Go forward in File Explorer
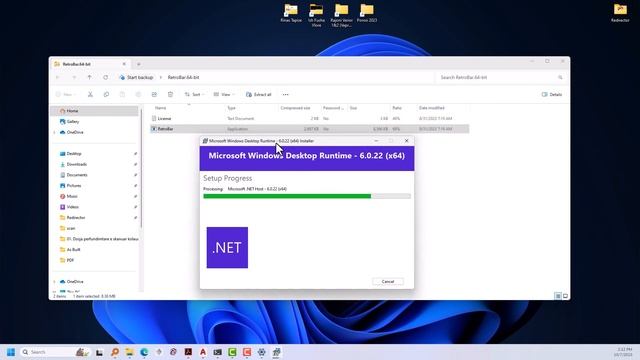The height and width of the screenshot is (360, 640). (74, 77)
